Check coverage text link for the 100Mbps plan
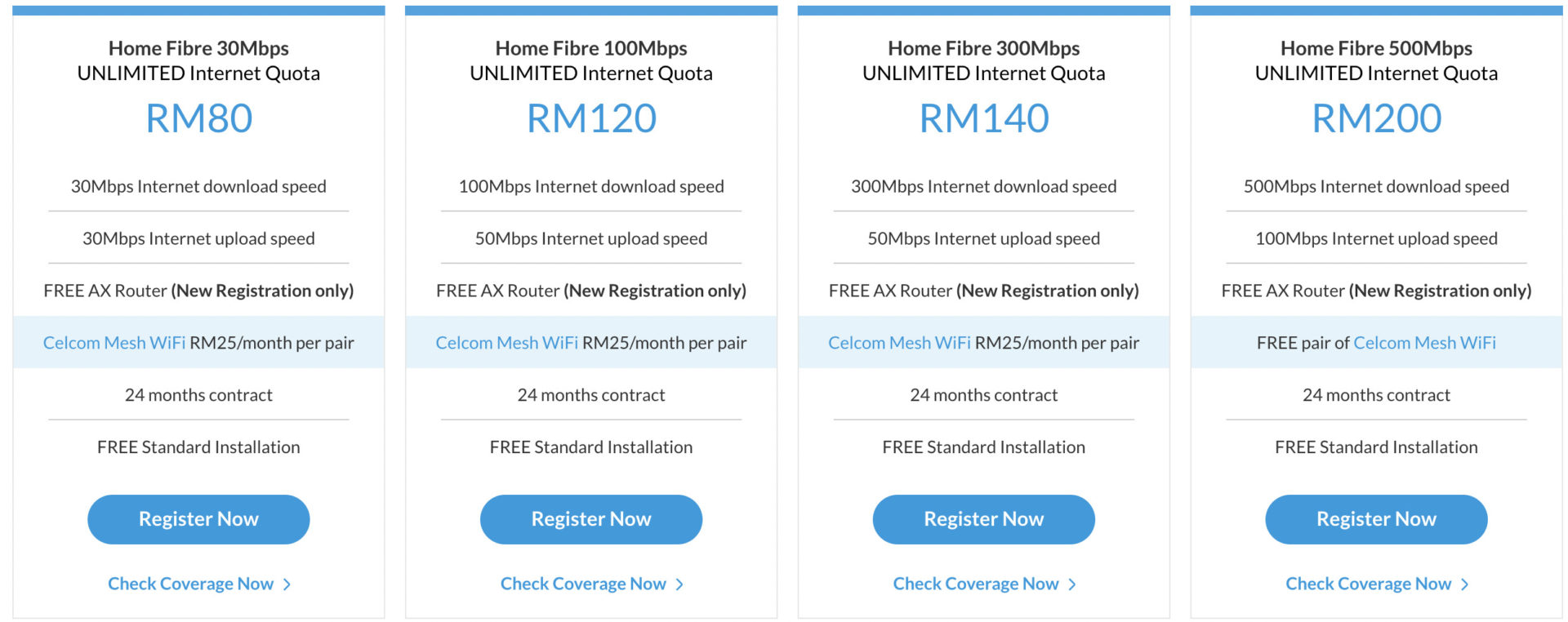Screen dimensions: 1568x622 pos(583,584)
